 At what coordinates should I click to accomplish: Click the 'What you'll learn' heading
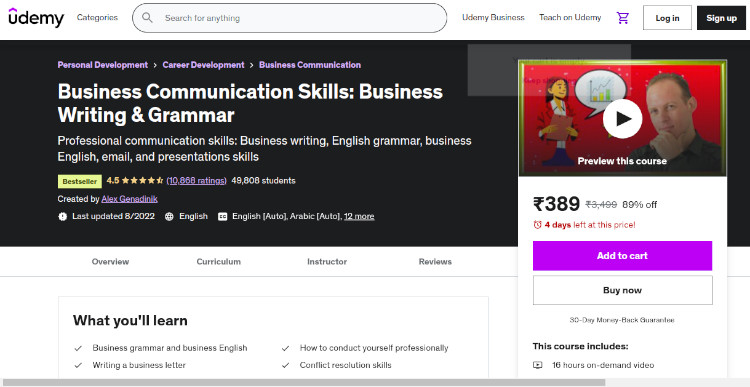pos(130,320)
